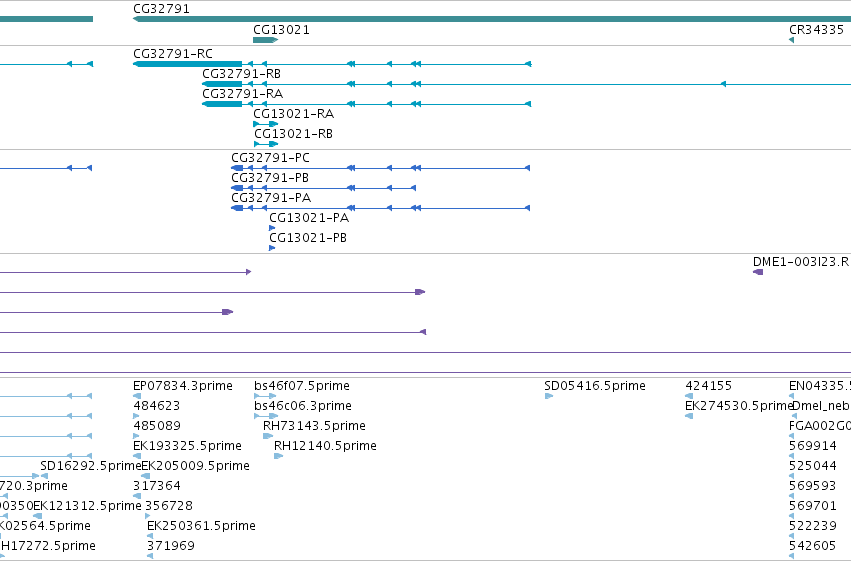851x561 pixels.
Task: Select the bs46c06.3prime EST
Action: pos(302,406)
